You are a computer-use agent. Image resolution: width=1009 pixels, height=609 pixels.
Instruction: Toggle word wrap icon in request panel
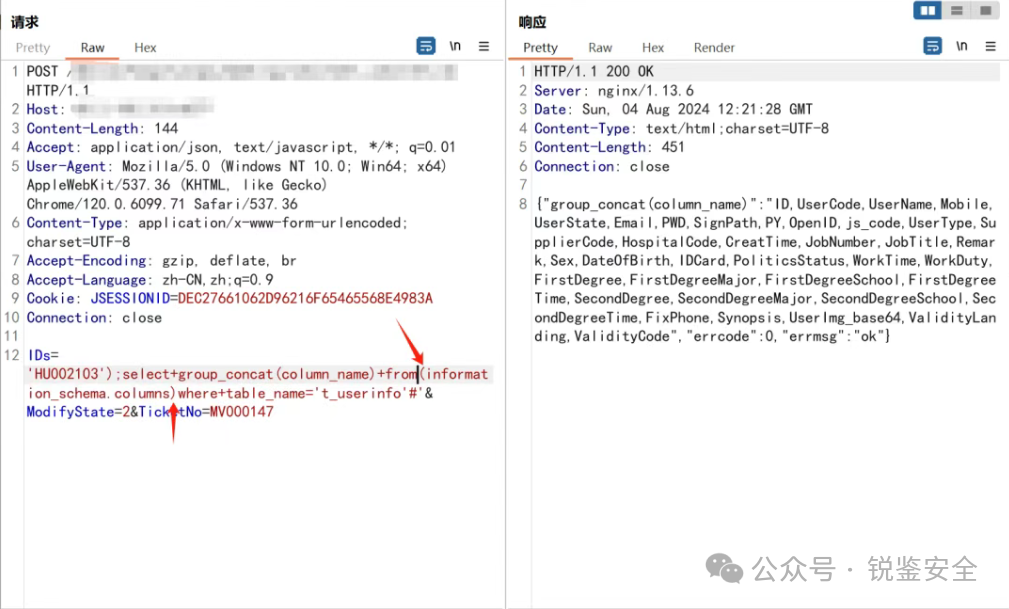pos(425,46)
